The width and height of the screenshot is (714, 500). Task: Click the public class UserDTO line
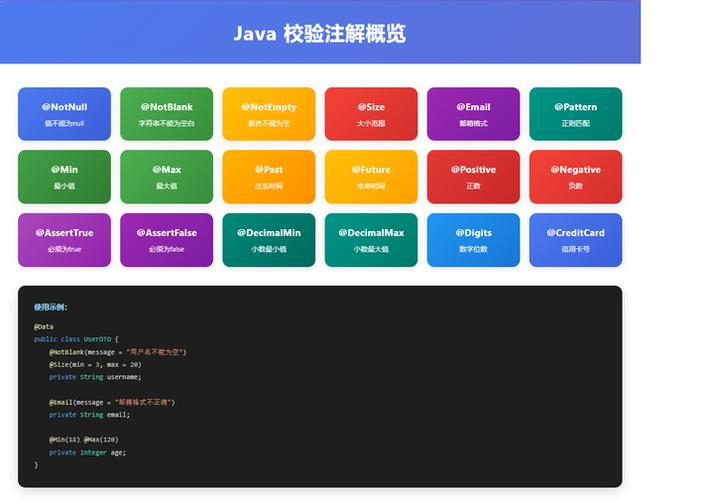(76, 339)
